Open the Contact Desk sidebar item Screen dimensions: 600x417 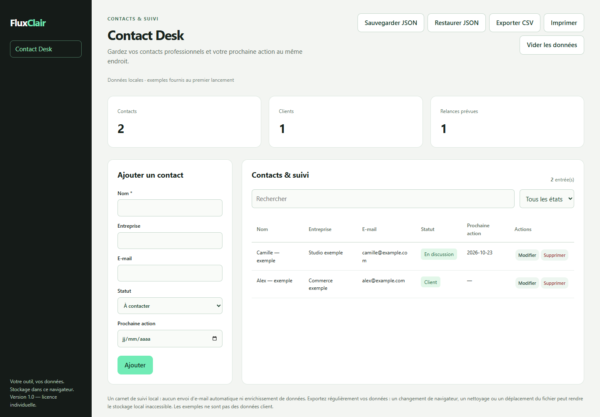(46, 49)
